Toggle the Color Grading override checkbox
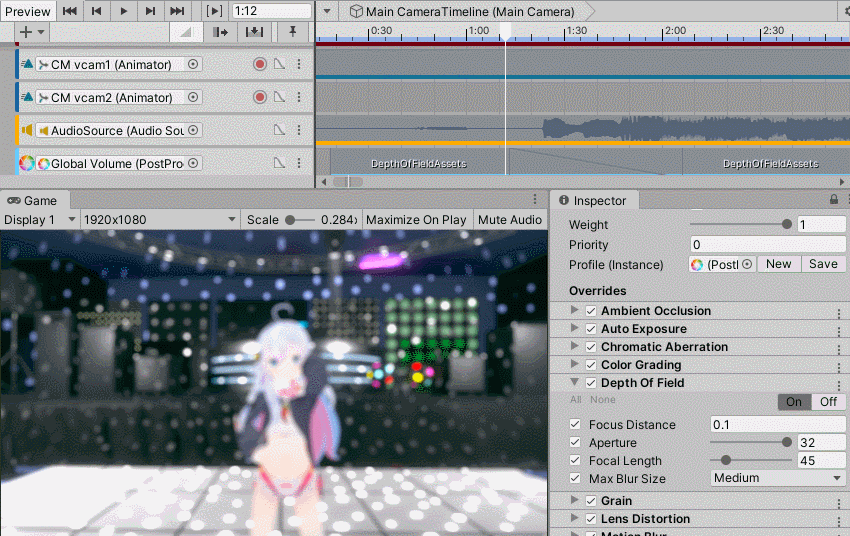Image resolution: width=850 pixels, height=536 pixels. [x=591, y=365]
